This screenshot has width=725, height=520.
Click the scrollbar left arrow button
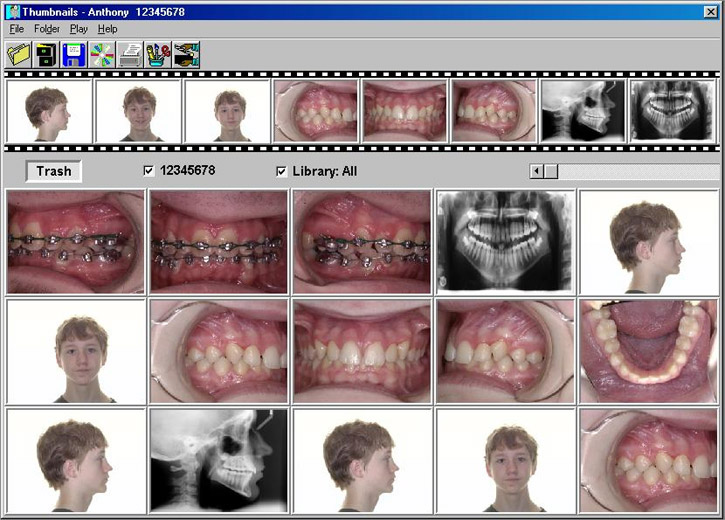pos(536,171)
